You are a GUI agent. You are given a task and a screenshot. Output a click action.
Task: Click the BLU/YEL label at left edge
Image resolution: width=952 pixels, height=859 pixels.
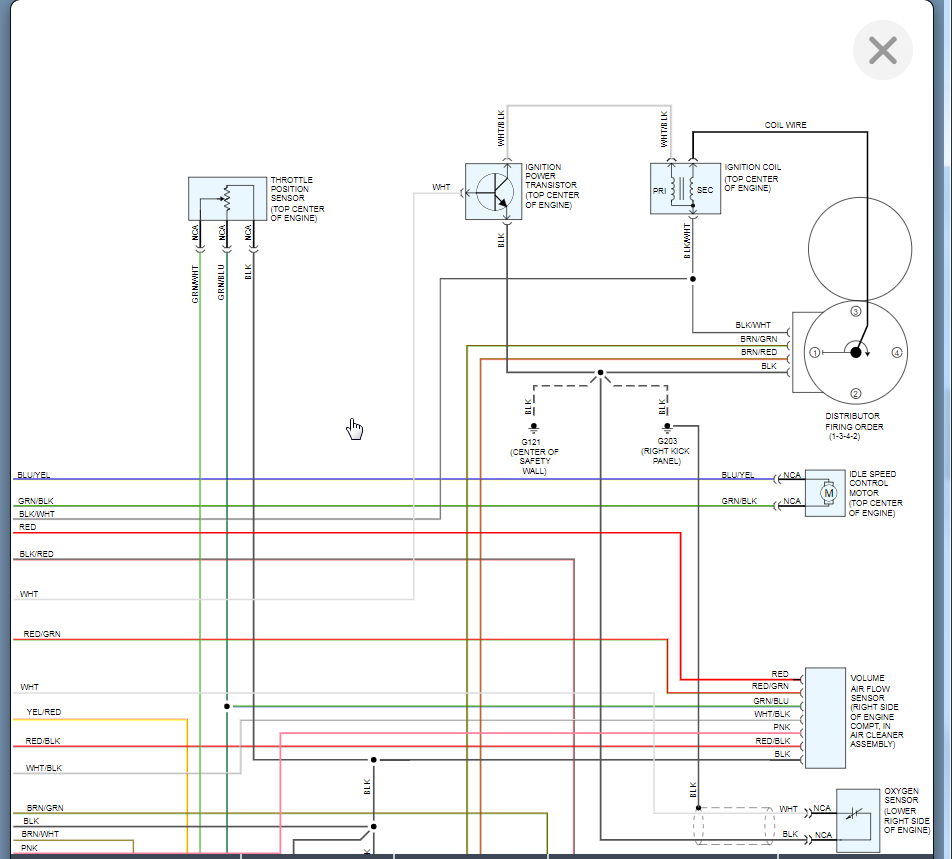pos(33,475)
